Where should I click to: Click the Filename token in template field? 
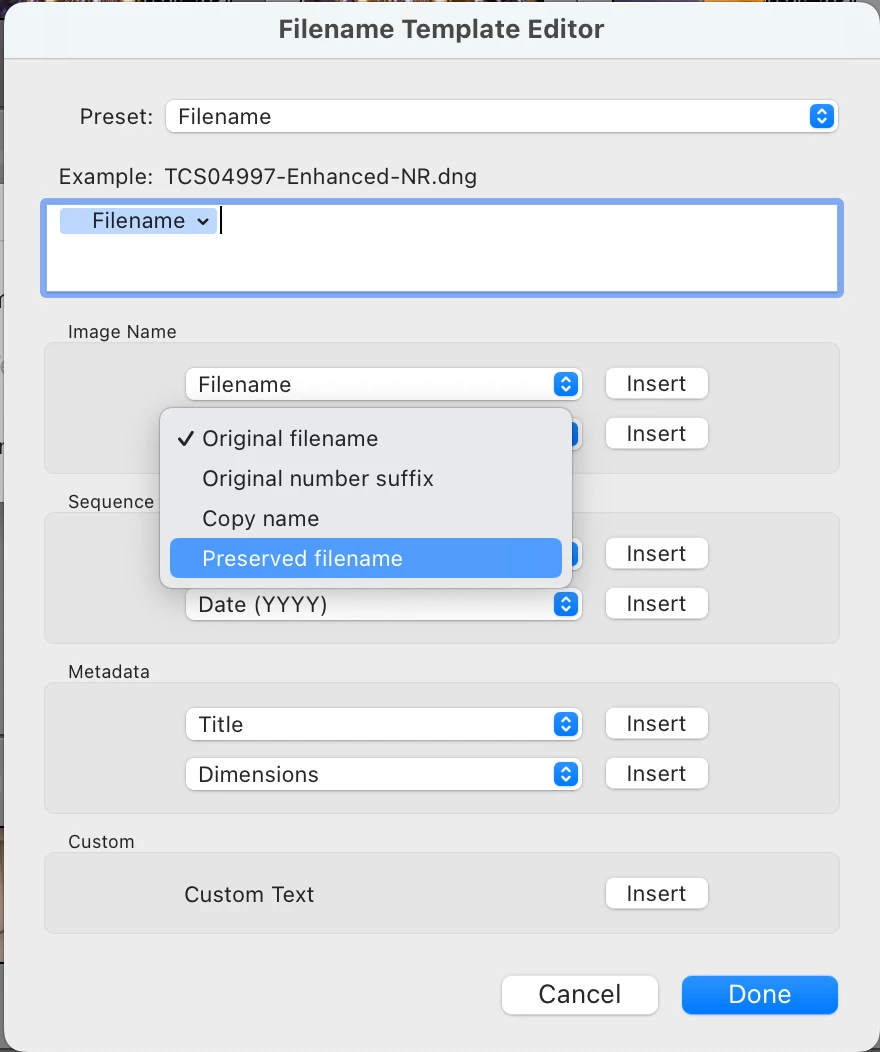[138, 221]
